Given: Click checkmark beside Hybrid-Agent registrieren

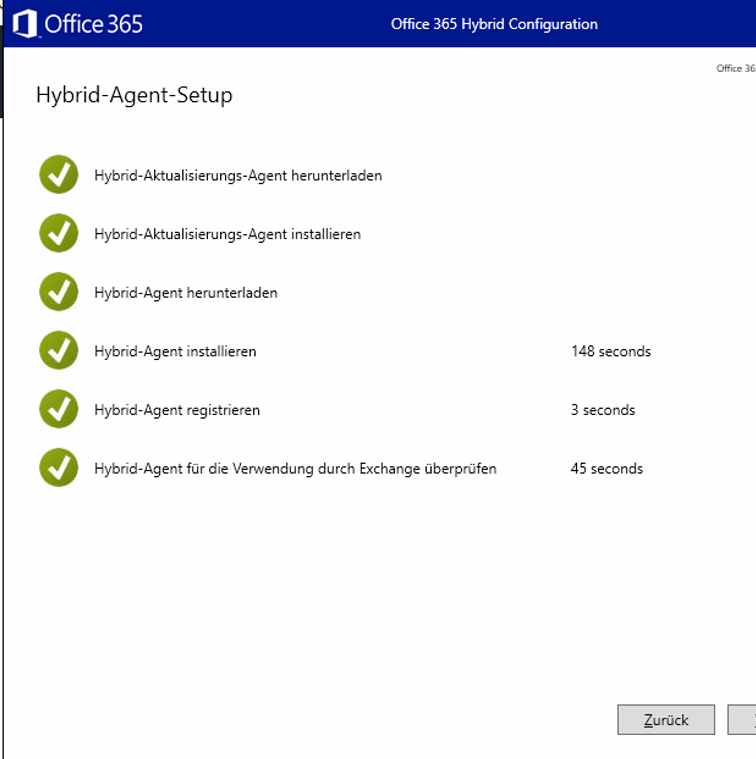Looking at the screenshot, I should point(59,409).
